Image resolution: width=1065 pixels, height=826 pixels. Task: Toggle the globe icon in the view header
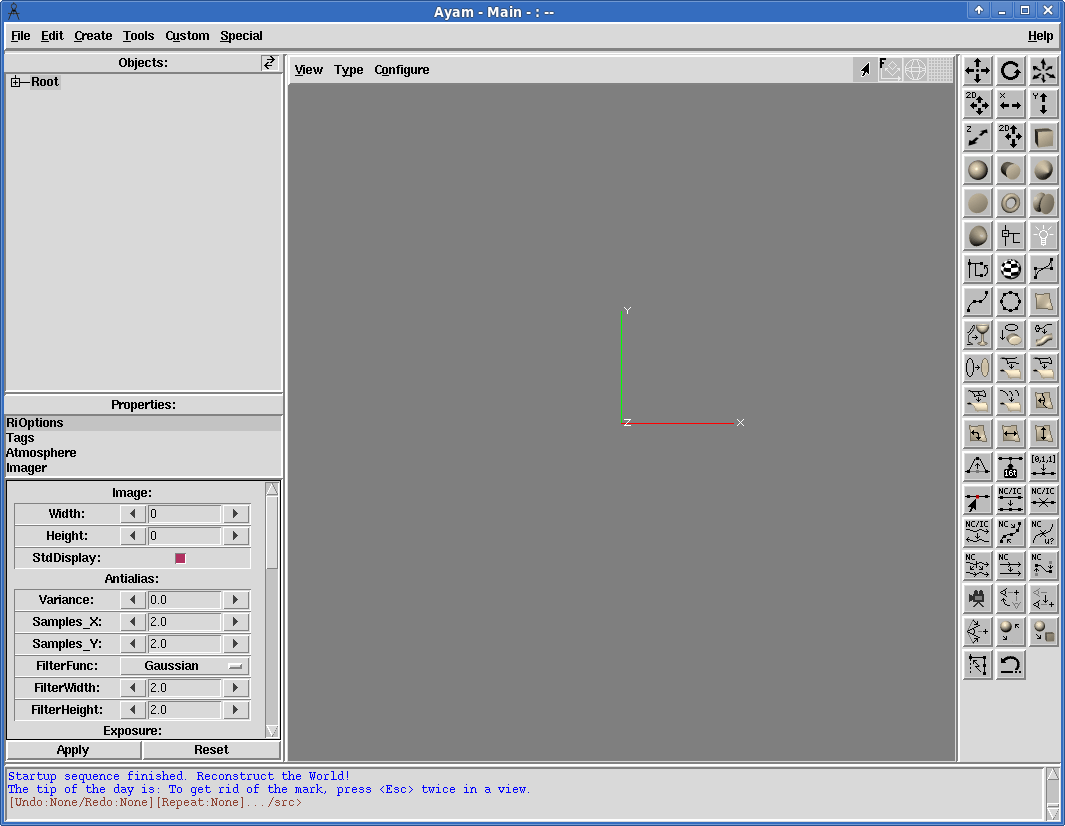pyautogui.click(x=915, y=70)
